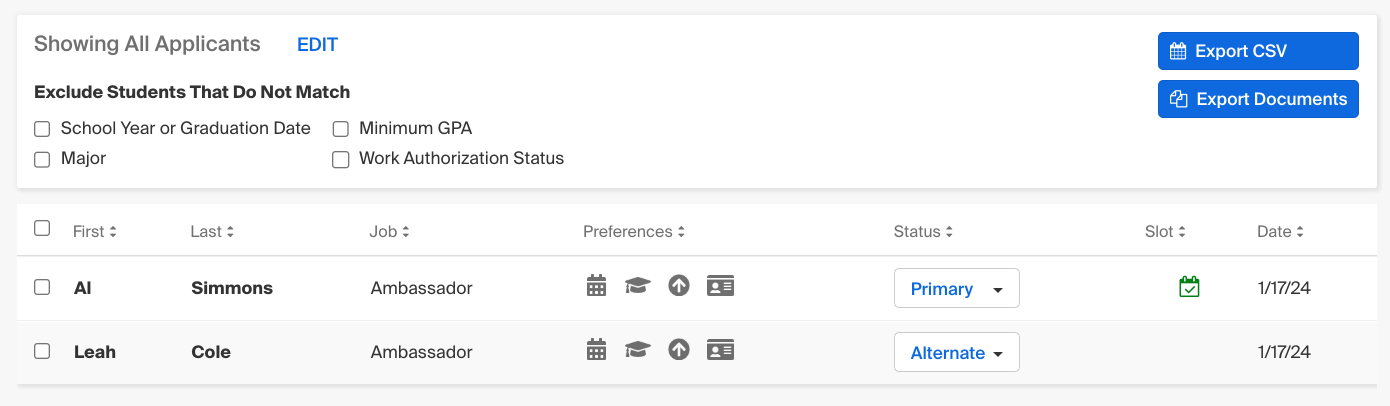Open the Alternate status dropdown for Leah Cole

coord(956,352)
